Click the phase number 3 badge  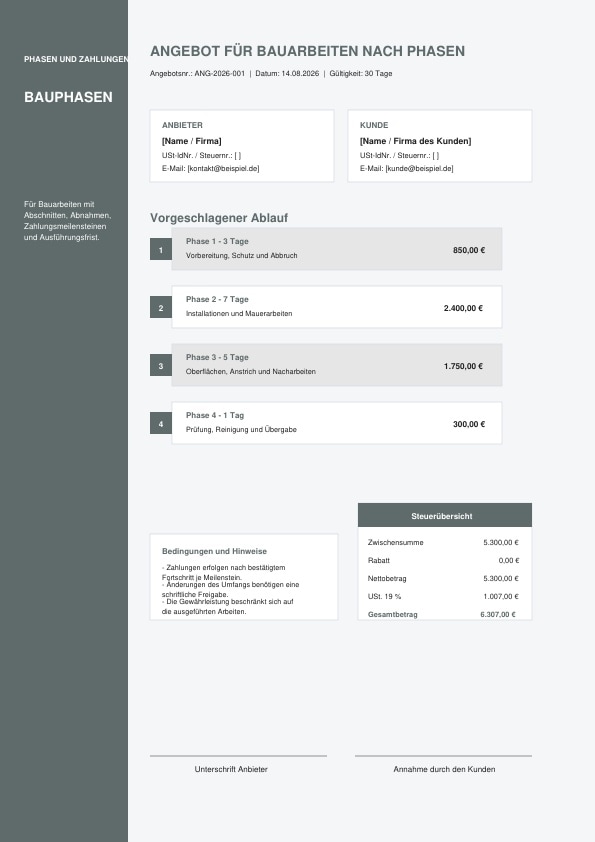click(161, 366)
